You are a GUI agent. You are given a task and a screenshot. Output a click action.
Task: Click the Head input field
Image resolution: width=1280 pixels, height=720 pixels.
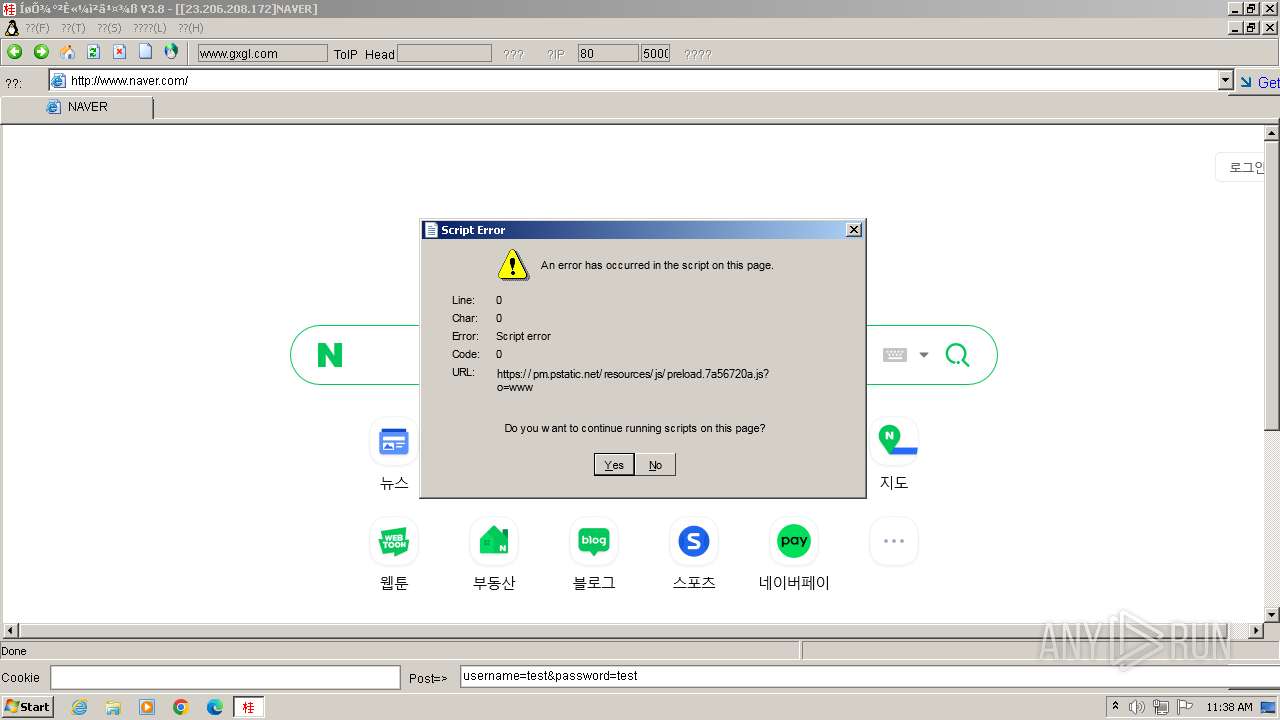pos(444,53)
